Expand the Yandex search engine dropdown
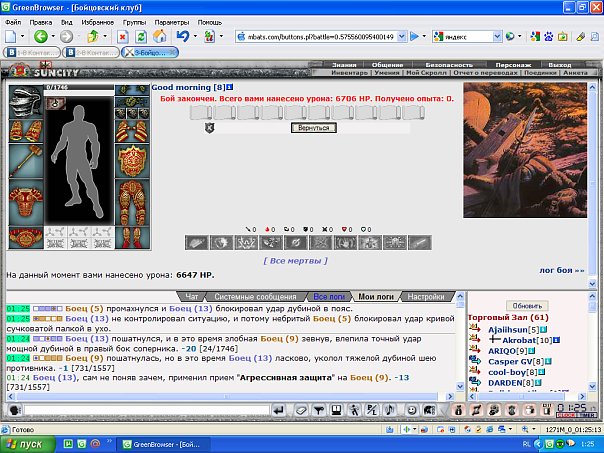The image size is (604, 453). point(497,37)
